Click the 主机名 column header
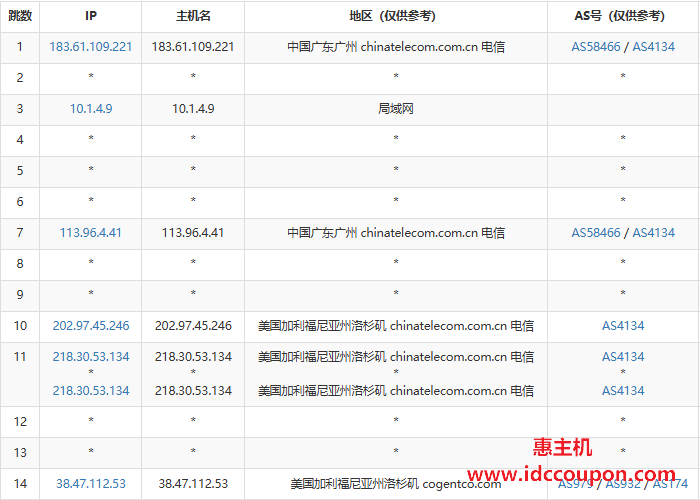 pyautogui.click(x=193, y=16)
